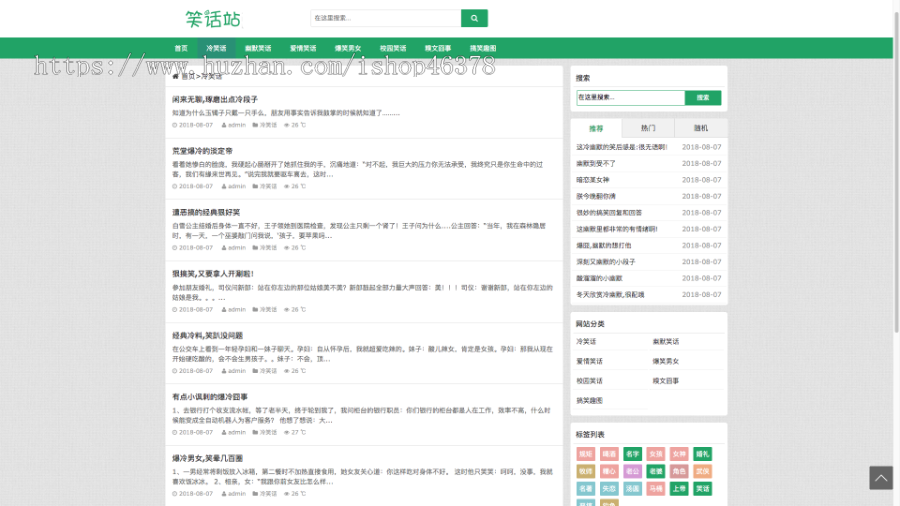The width and height of the screenshot is (900, 506).
Task: Click the green 笑话 tag
Action: (703, 489)
